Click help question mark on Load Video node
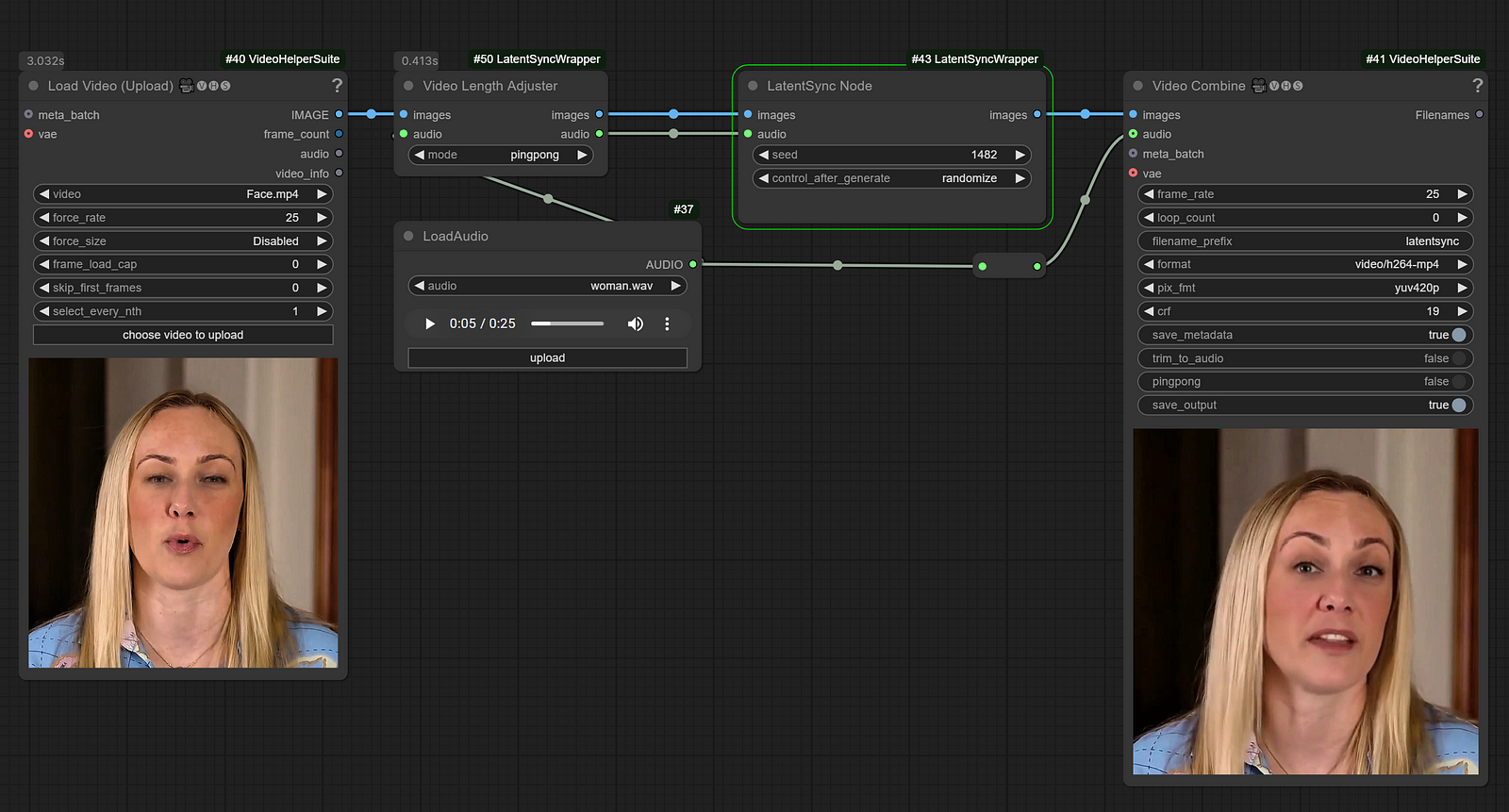Viewport: 1509px width, 812px height. coord(337,86)
